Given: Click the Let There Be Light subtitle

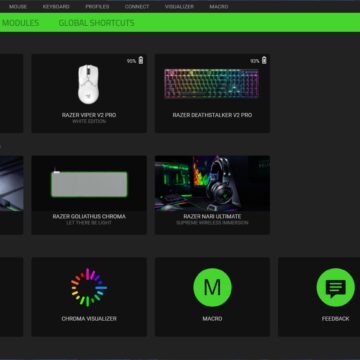Looking at the screenshot, I should [x=89, y=223].
